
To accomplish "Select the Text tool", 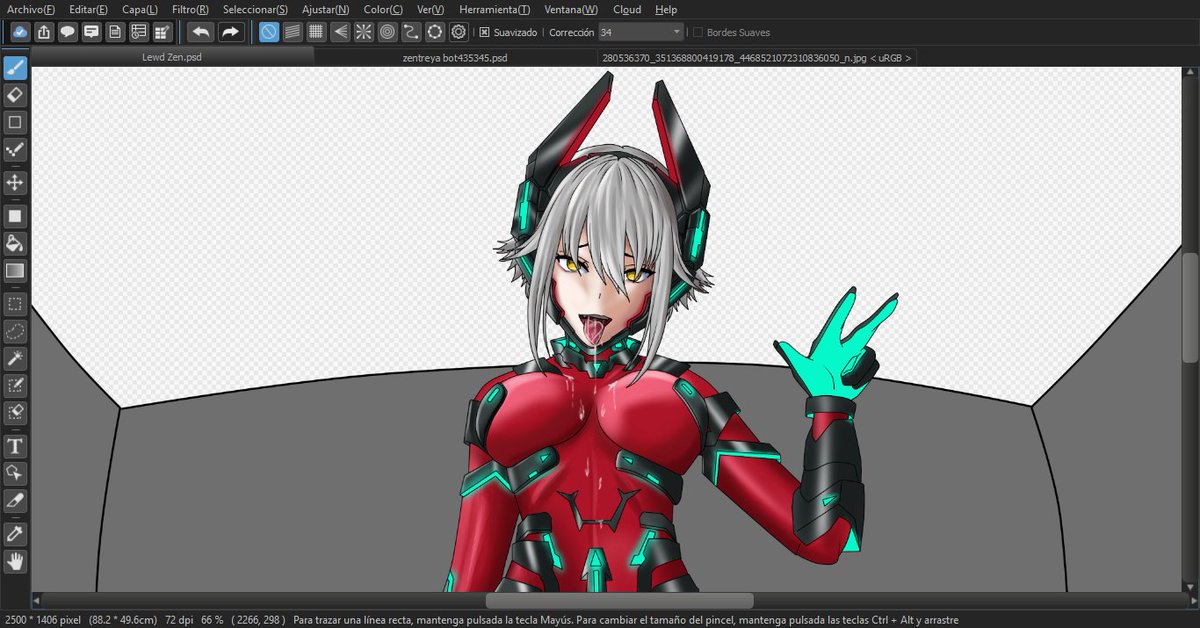I will click(x=15, y=445).
